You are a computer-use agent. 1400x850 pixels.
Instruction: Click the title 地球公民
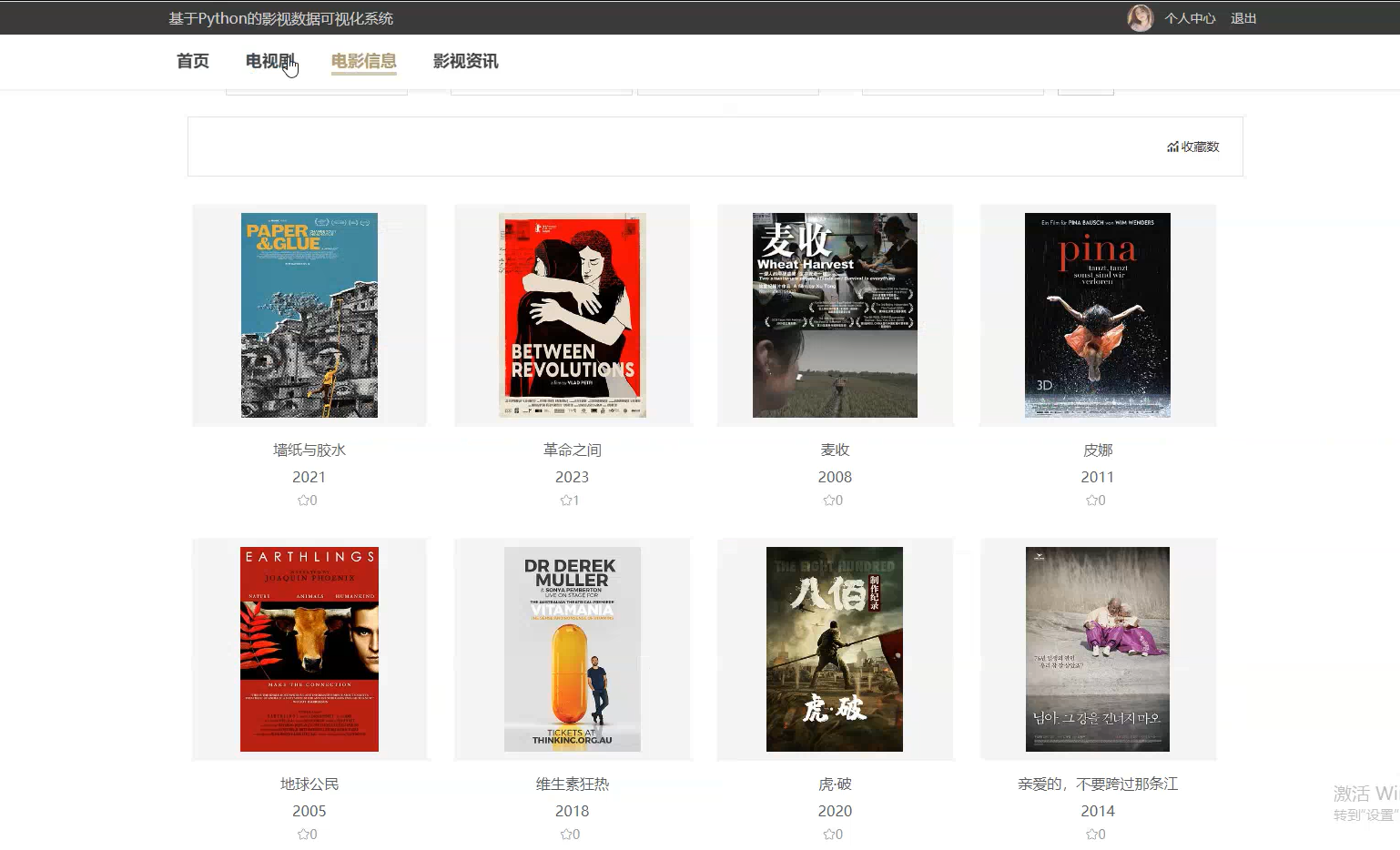pos(309,784)
